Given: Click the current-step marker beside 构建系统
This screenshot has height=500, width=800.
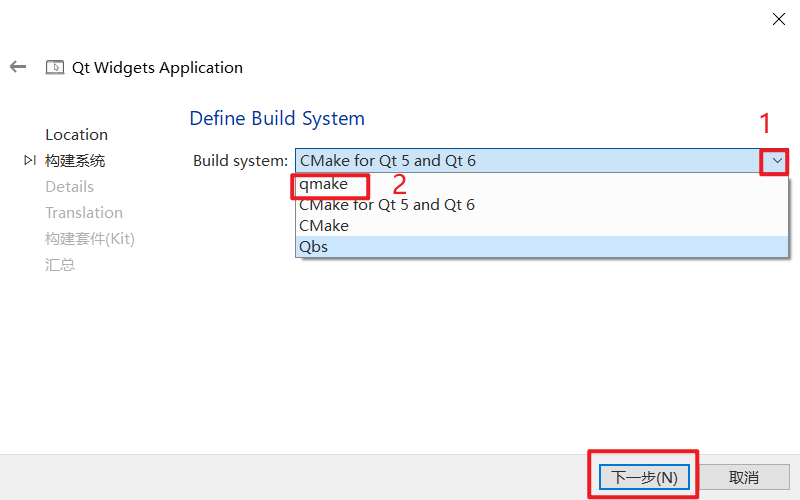Looking at the screenshot, I should pos(30,160).
